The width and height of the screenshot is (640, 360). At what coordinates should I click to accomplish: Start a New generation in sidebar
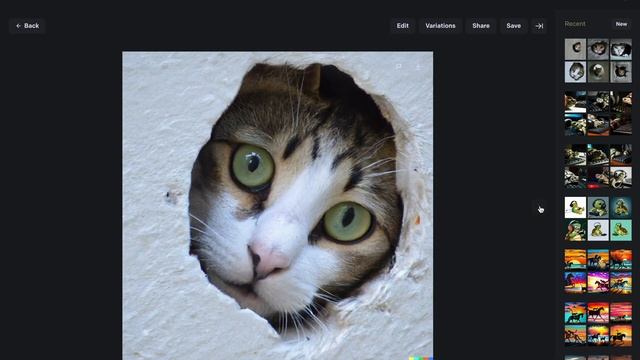coord(621,24)
